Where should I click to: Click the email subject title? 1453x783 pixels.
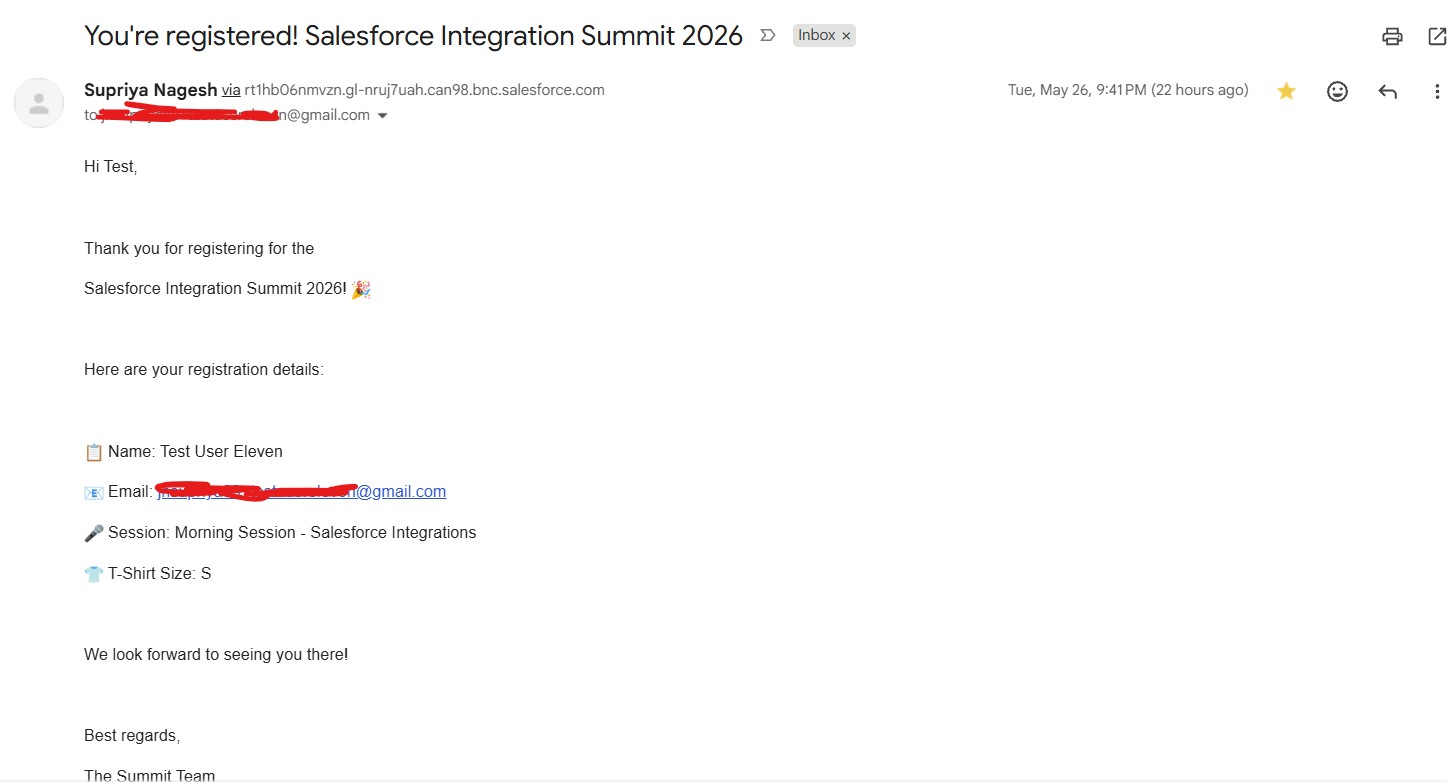(413, 36)
